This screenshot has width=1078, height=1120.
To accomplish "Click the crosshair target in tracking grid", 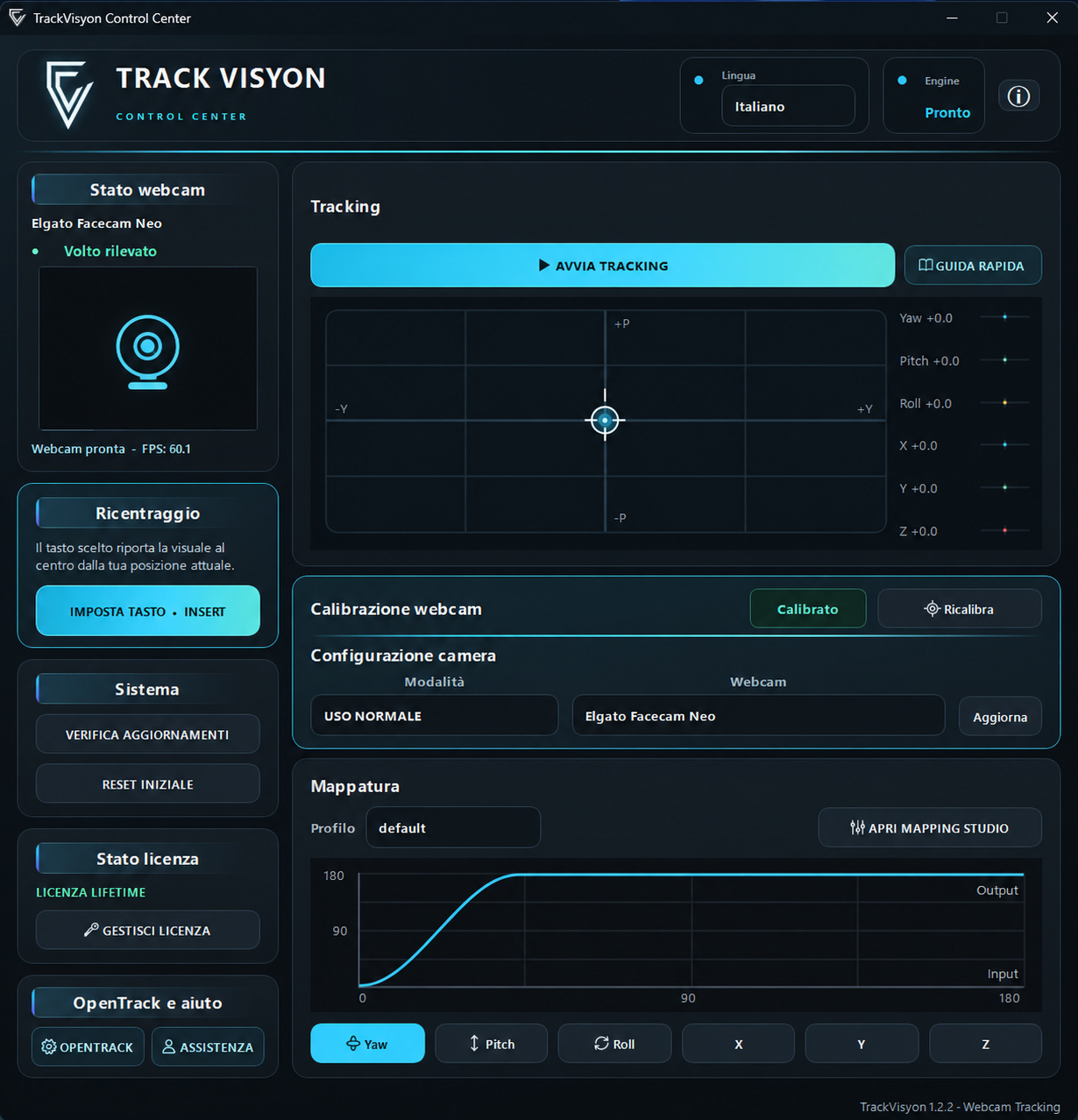I will [605, 421].
